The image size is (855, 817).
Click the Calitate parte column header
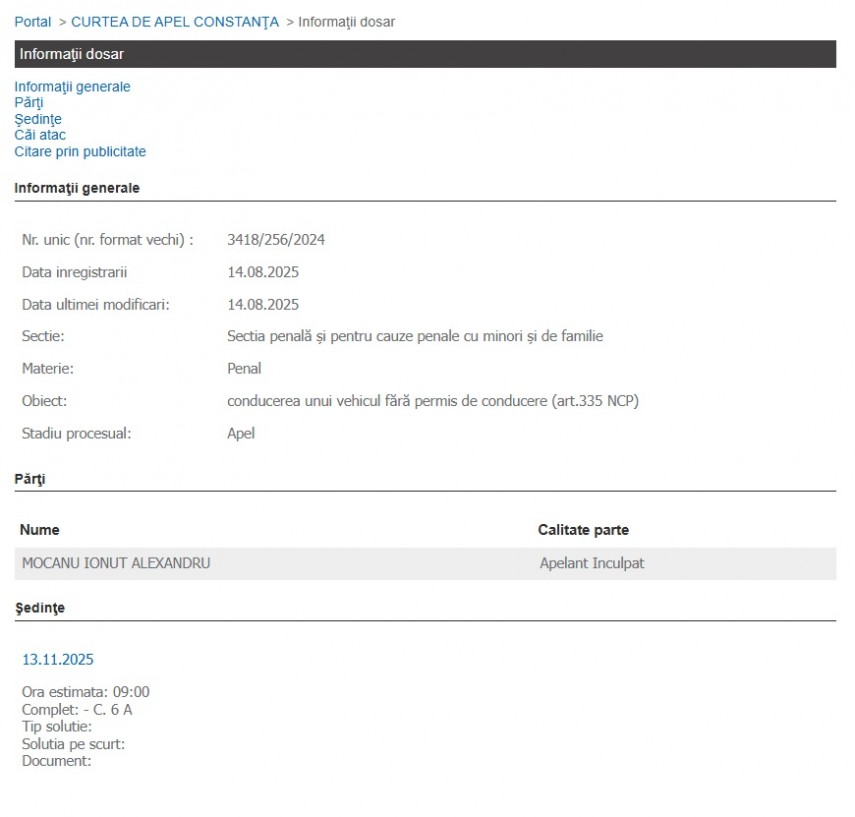point(583,530)
